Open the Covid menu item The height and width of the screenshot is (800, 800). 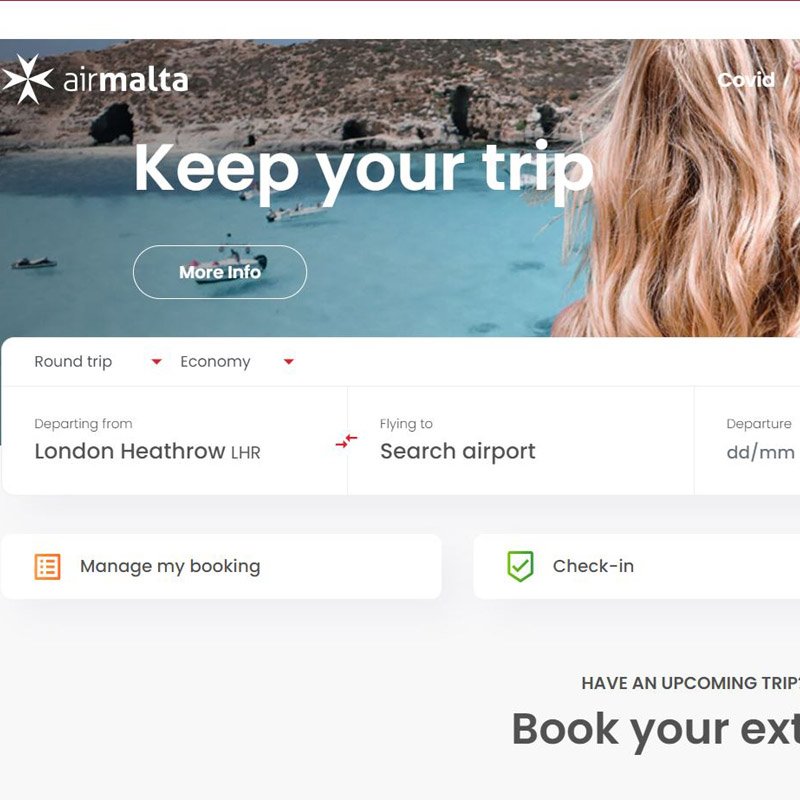746,80
